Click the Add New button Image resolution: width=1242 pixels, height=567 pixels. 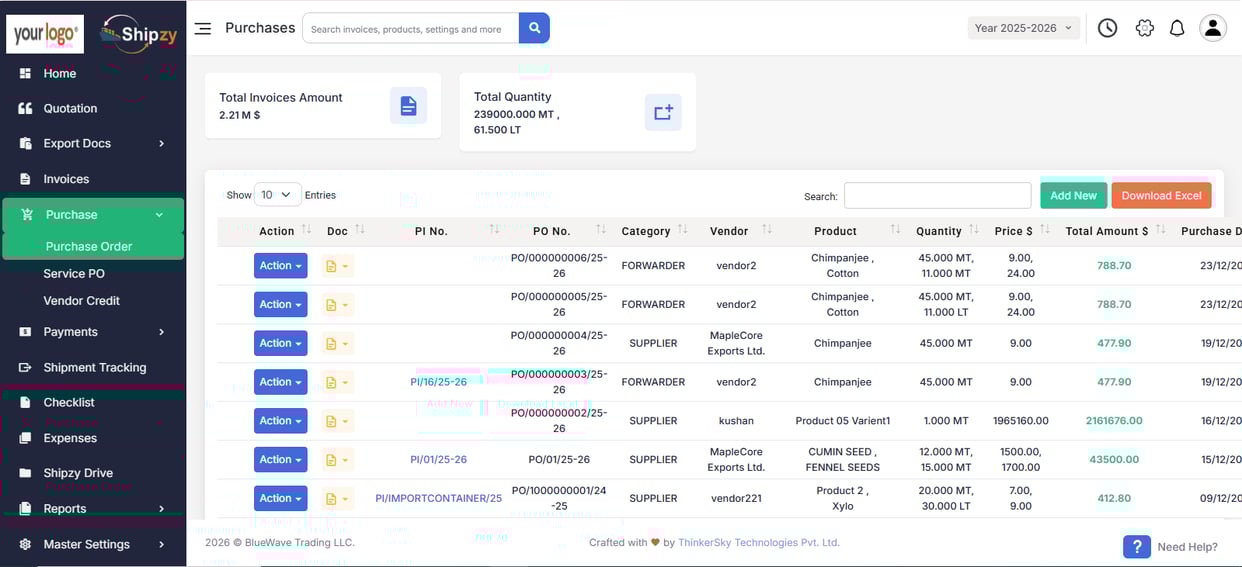coord(1073,195)
